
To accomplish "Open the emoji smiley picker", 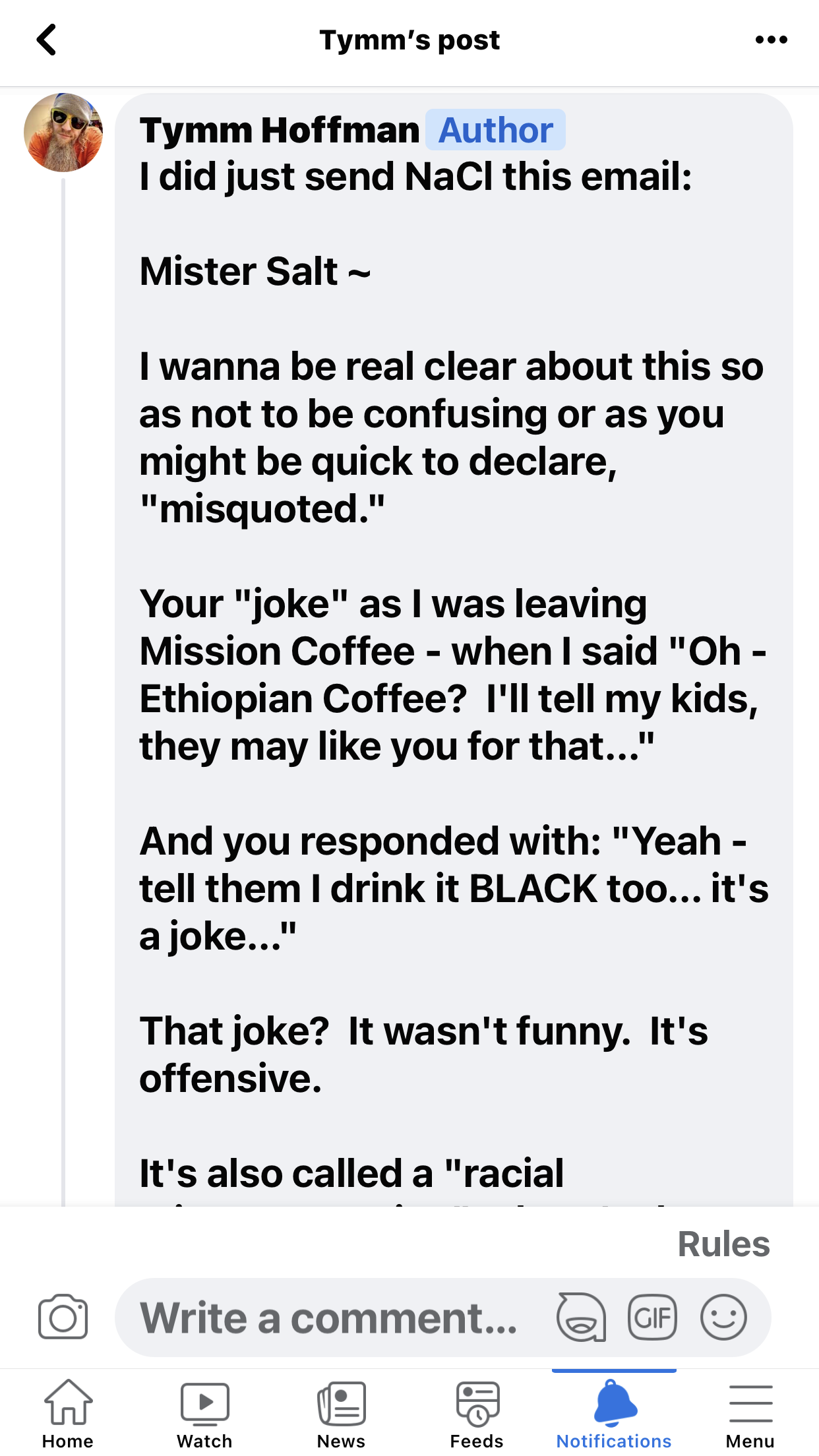I will click(x=723, y=1318).
